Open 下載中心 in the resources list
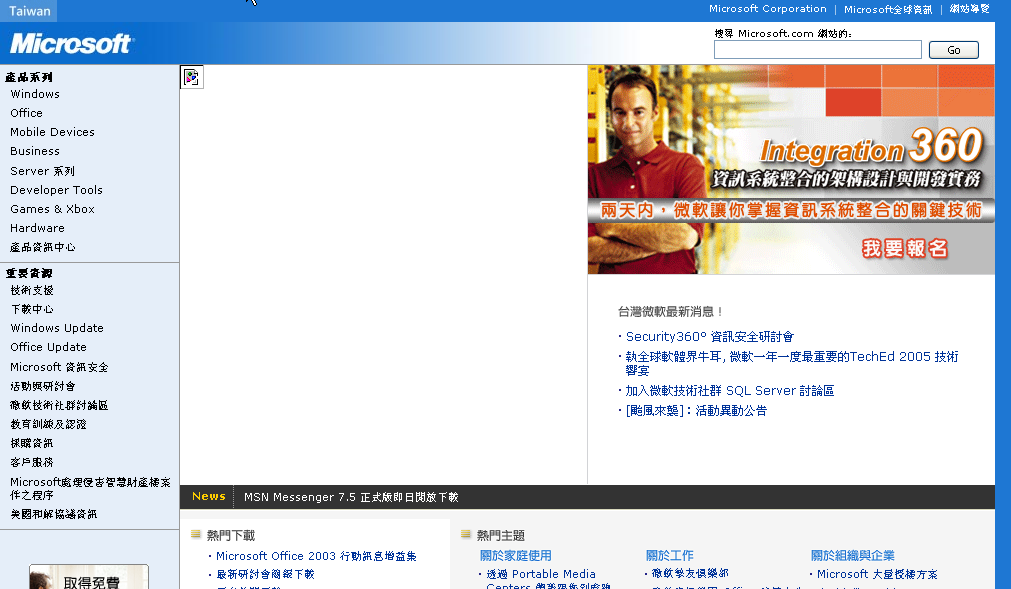Viewport: 1011px width, 589px height. [32, 309]
